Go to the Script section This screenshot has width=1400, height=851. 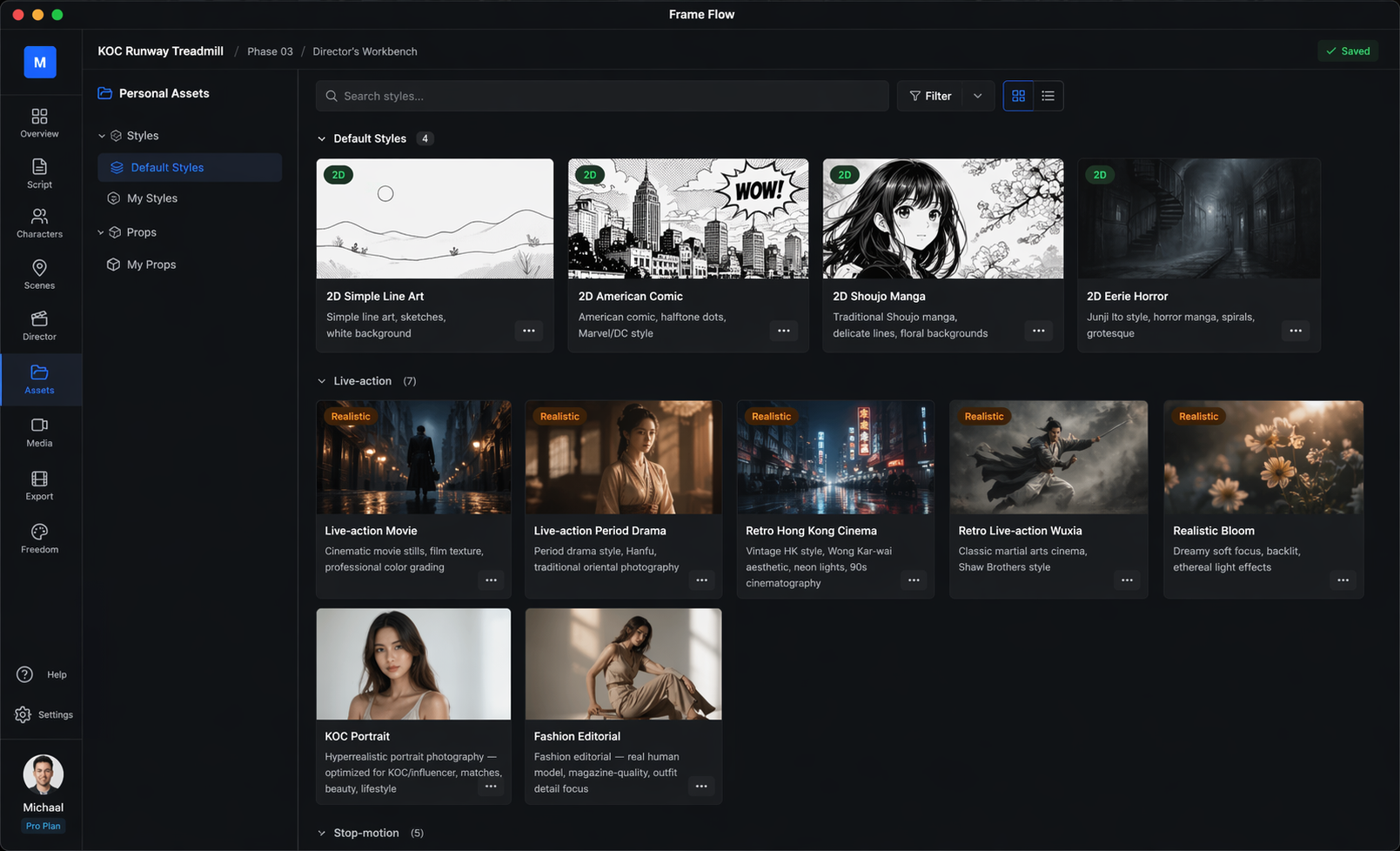click(39, 173)
